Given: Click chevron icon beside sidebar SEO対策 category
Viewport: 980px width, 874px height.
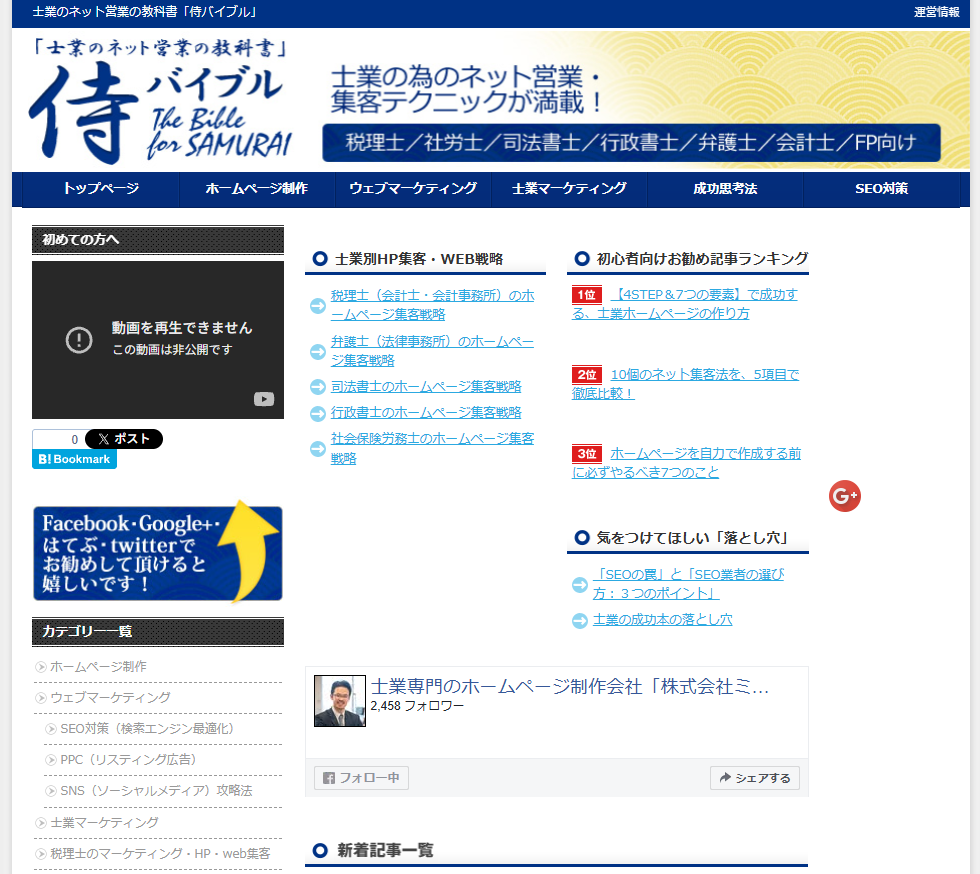Looking at the screenshot, I should 51,729.
